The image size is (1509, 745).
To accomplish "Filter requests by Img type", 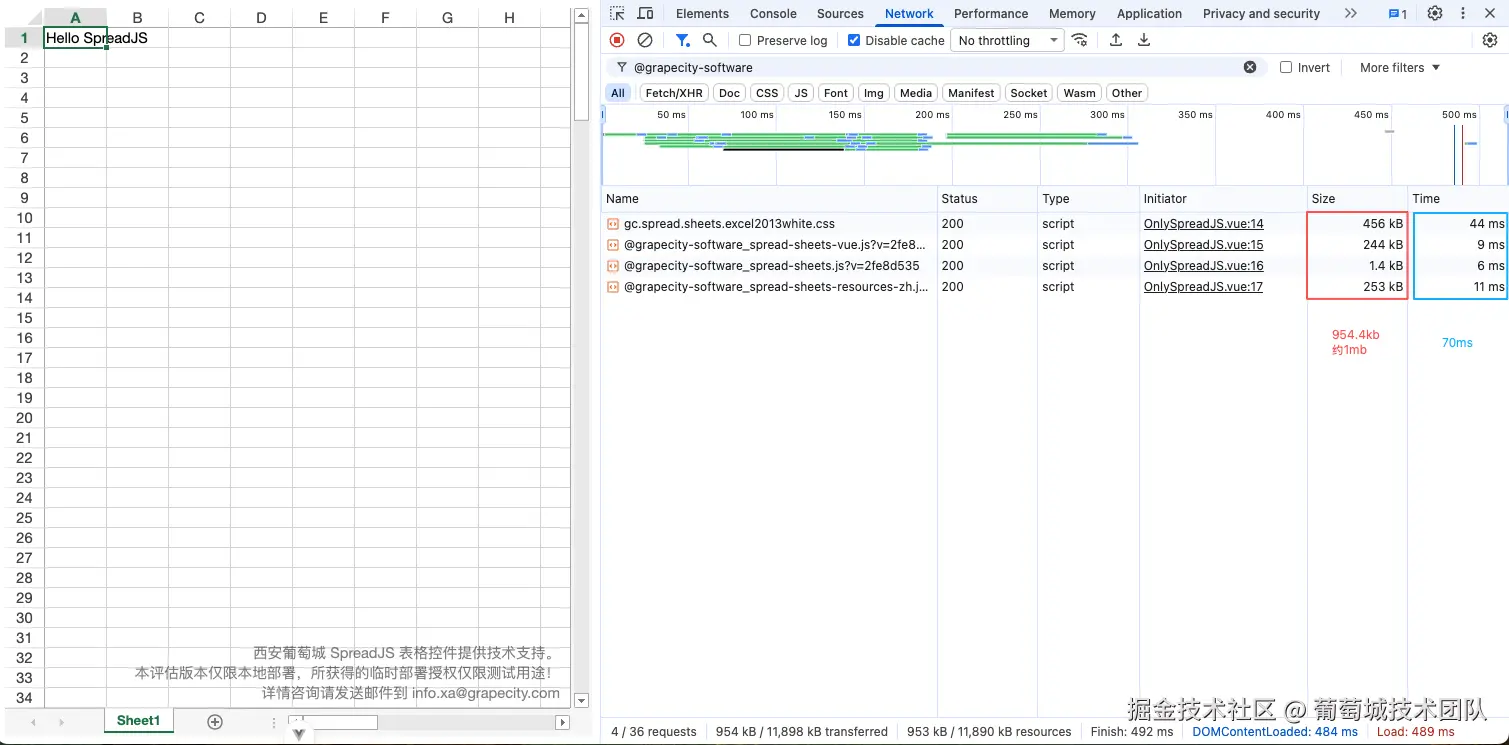I will pos(874,93).
